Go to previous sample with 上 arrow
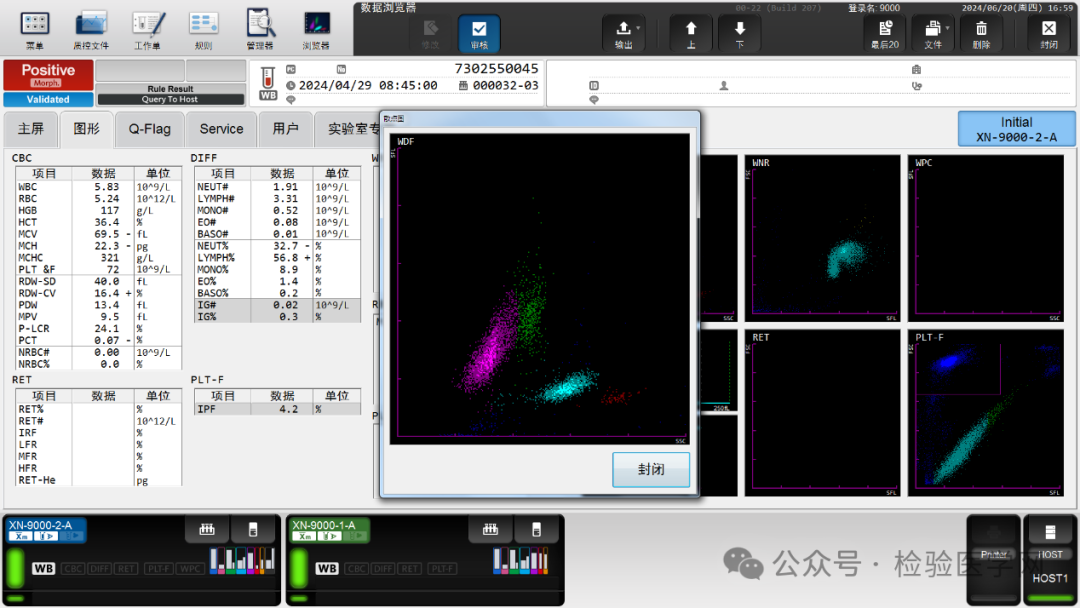The height and width of the screenshot is (608, 1080). tap(691, 34)
